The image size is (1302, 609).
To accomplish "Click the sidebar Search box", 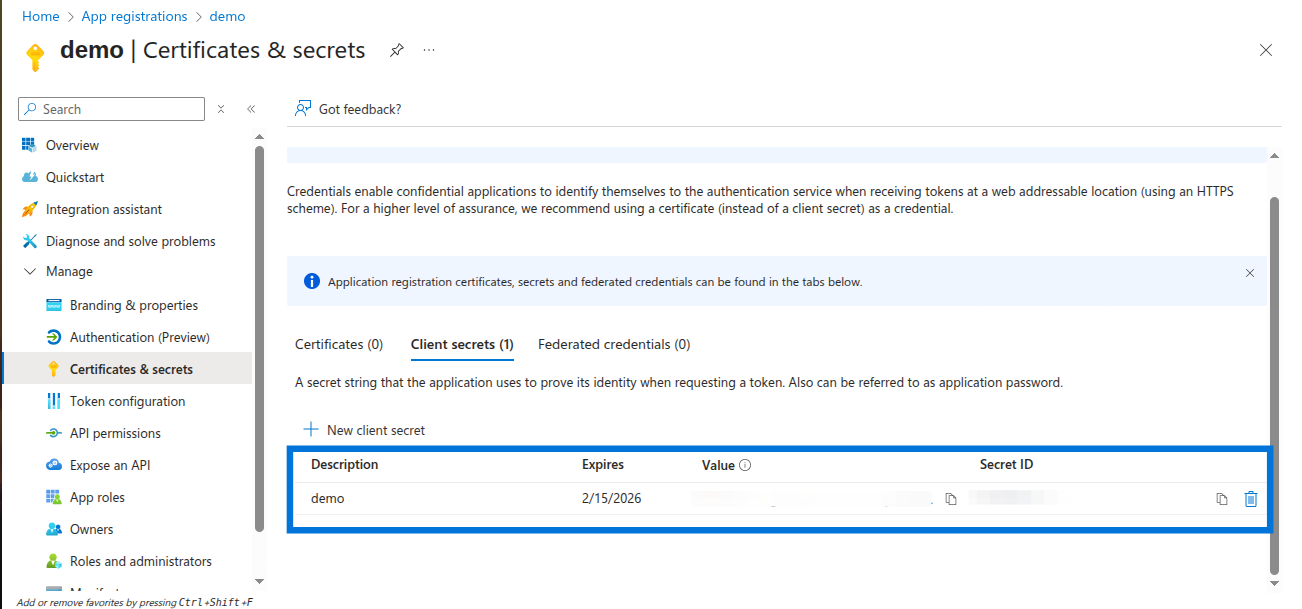I will [111, 109].
